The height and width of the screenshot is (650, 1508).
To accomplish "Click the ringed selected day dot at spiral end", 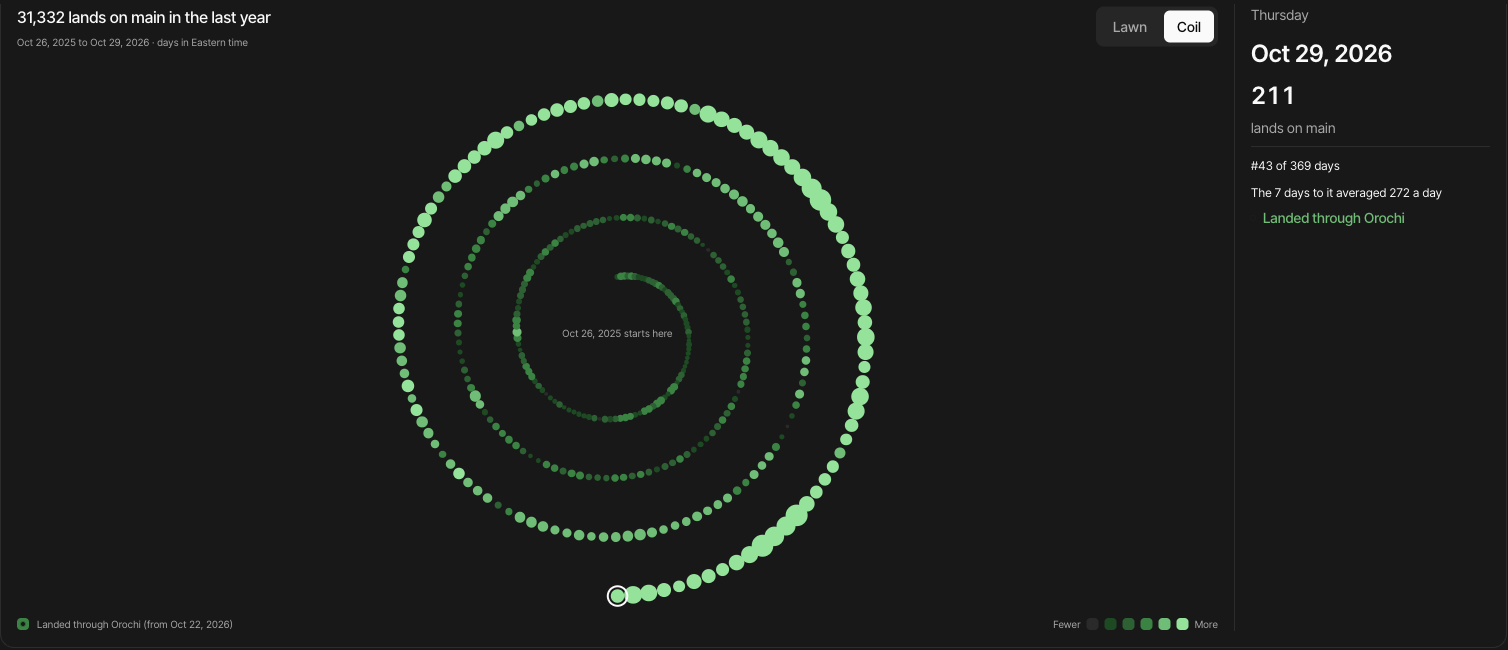I will (618, 596).
